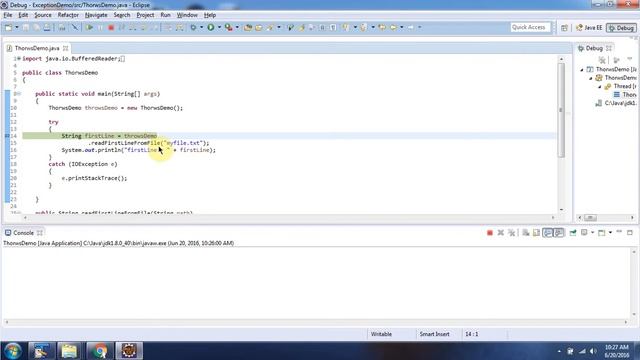Select the Debug view tab
This screenshot has height=360, width=640.
coord(594,48)
